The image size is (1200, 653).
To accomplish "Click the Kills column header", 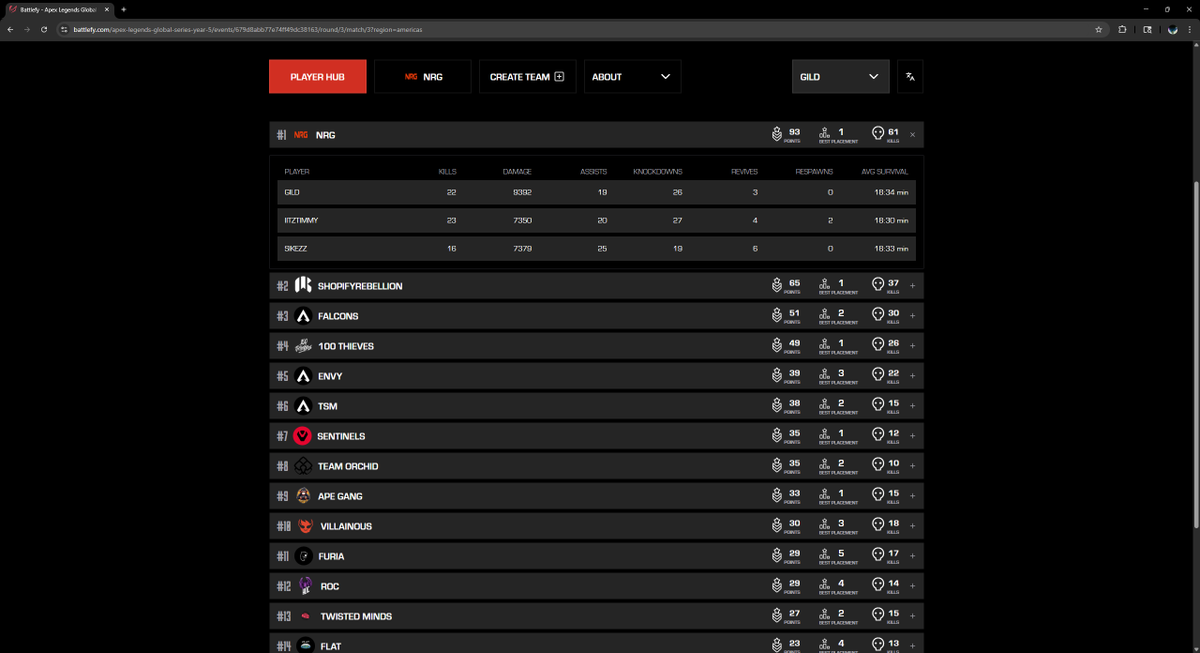I will [x=447, y=172].
